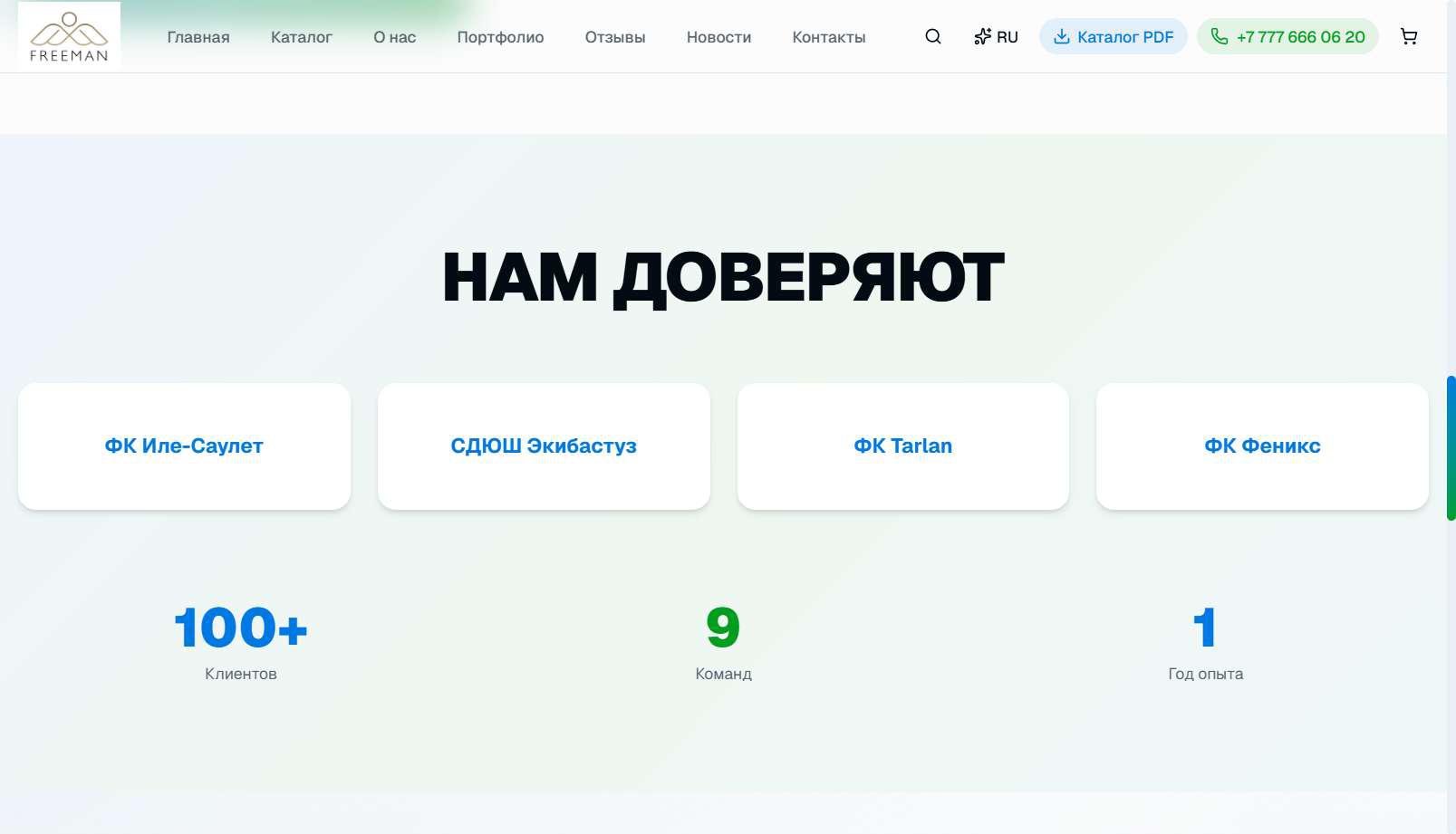The height and width of the screenshot is (834, 1456).
Task: Download the Каталог PDF
Action: tap(1114, 36)
